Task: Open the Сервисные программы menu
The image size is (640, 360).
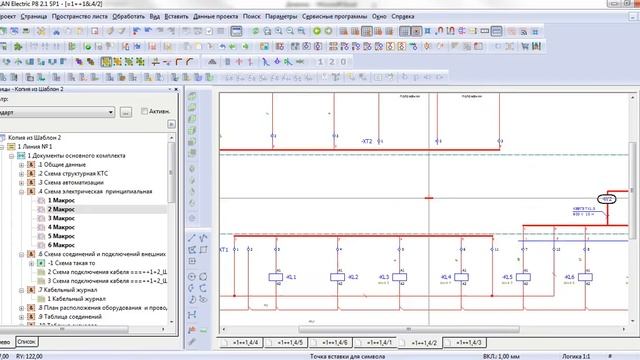Action: (335, 16)
